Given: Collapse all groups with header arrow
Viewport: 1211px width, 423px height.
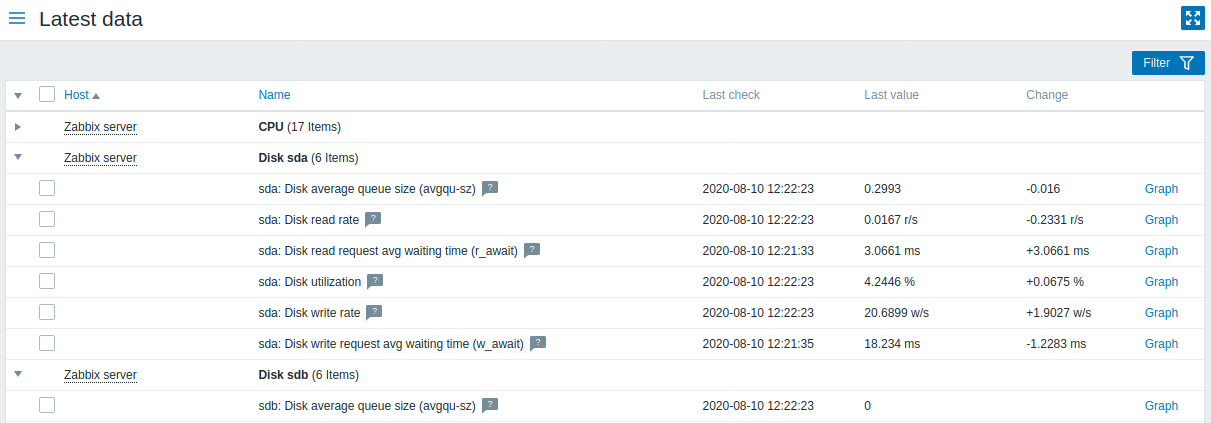Looking at the screenshot, I should (18, 95).
